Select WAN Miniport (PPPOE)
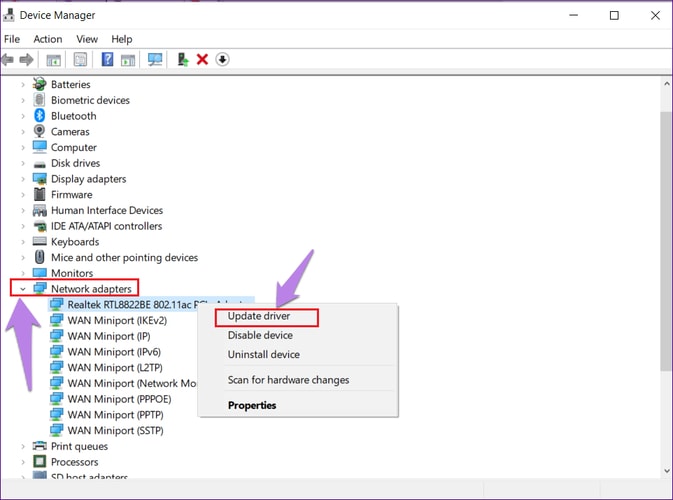 [119, 399]
